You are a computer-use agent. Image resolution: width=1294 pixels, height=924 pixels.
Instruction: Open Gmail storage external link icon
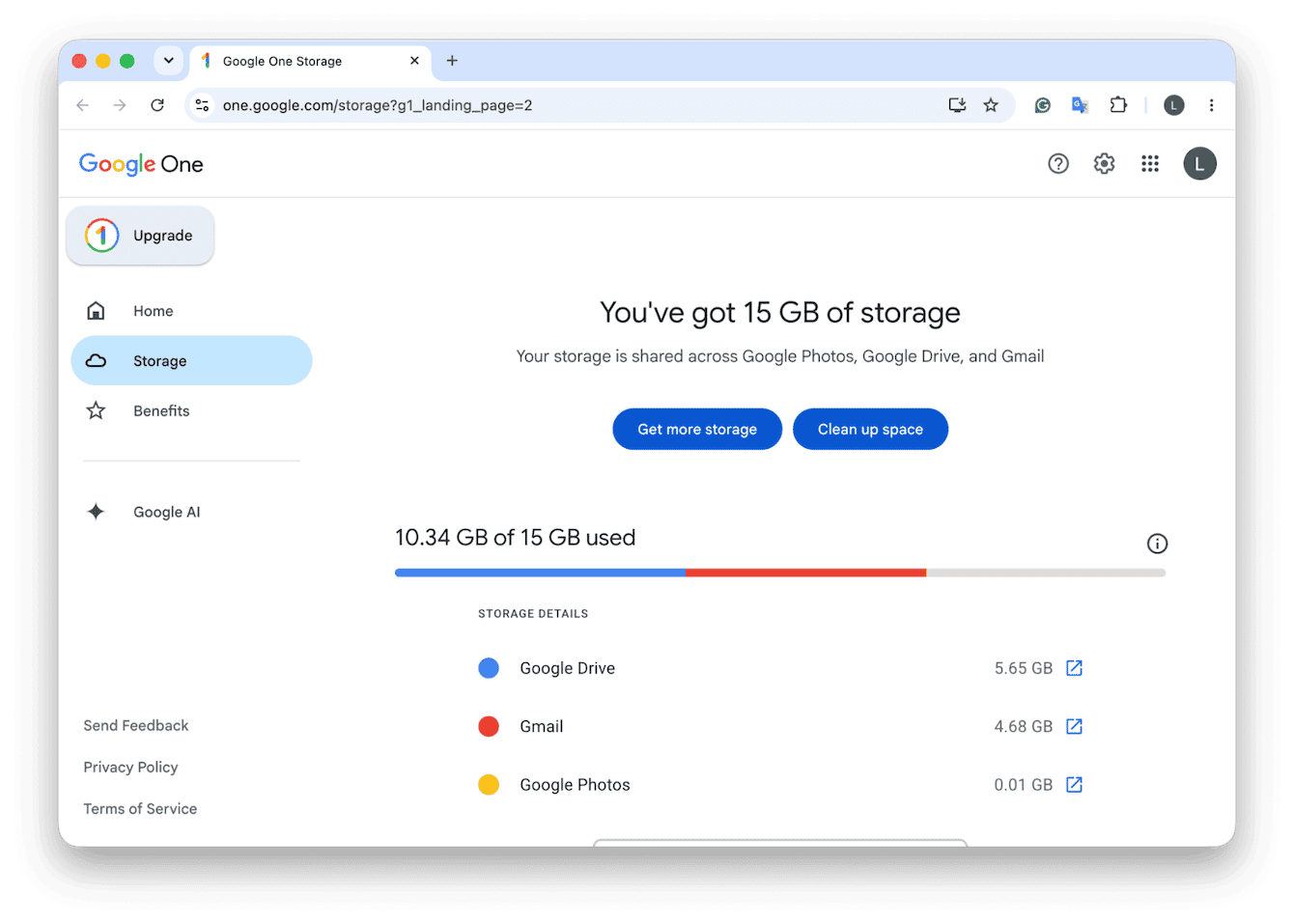(1074, 726)
